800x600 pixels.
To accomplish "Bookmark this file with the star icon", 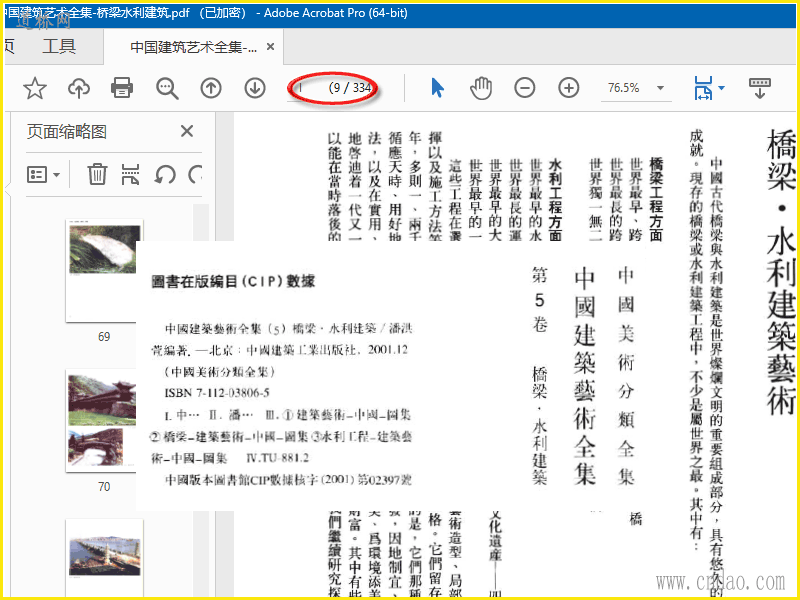I will click(x=35, y=88).
